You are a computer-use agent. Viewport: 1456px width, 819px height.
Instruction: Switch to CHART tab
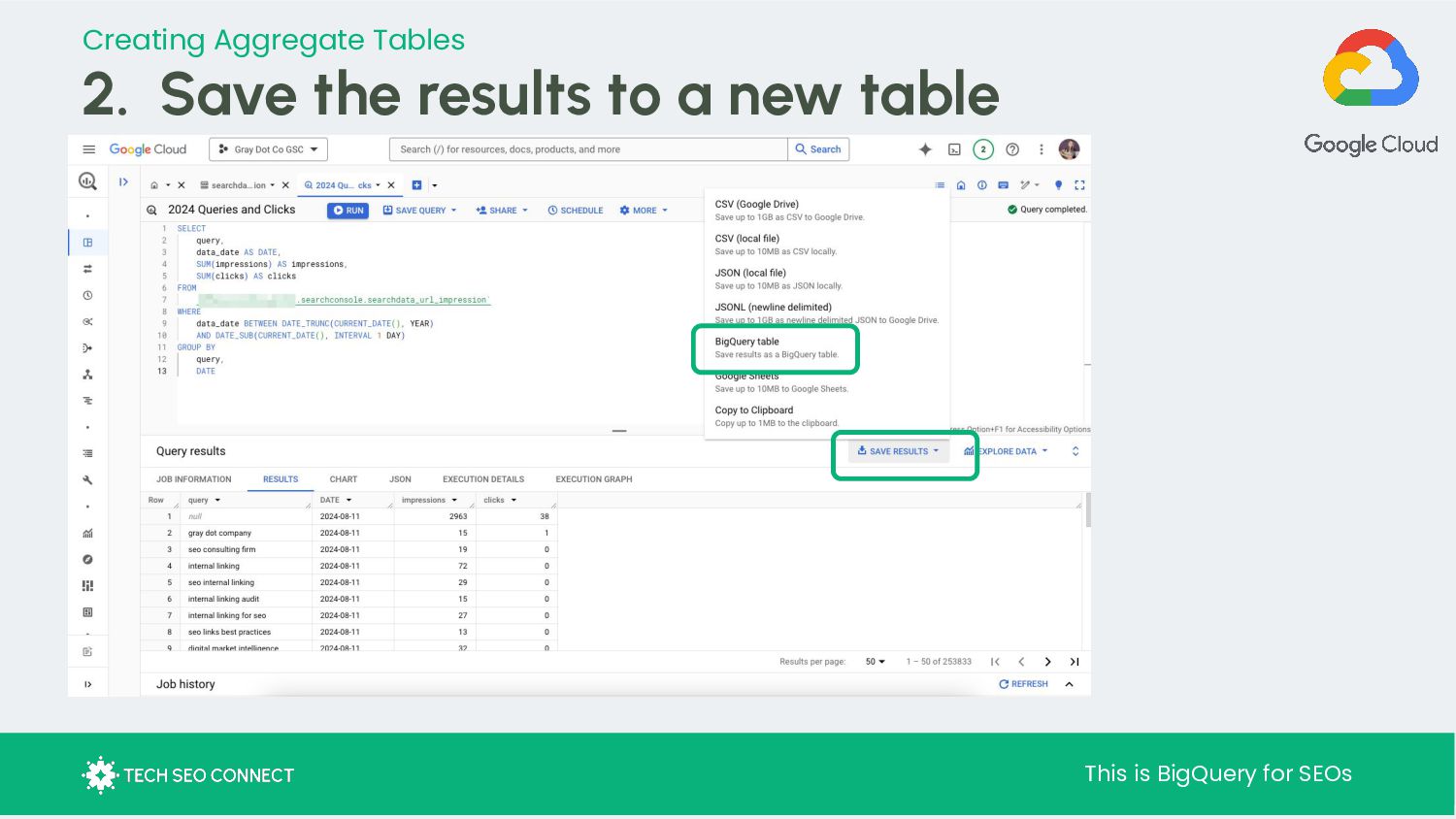point(344,479)
